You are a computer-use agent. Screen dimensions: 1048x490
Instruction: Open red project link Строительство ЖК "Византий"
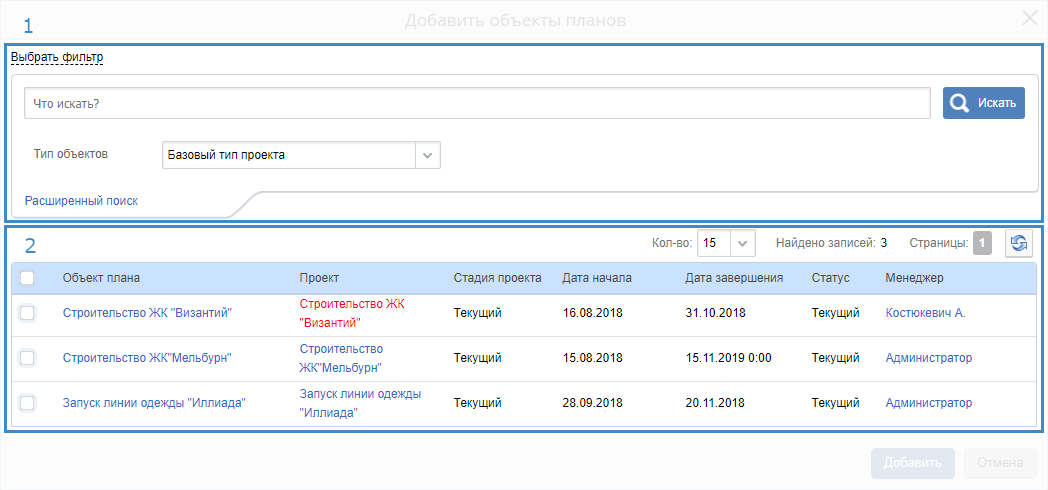click(x=351, y=313)
